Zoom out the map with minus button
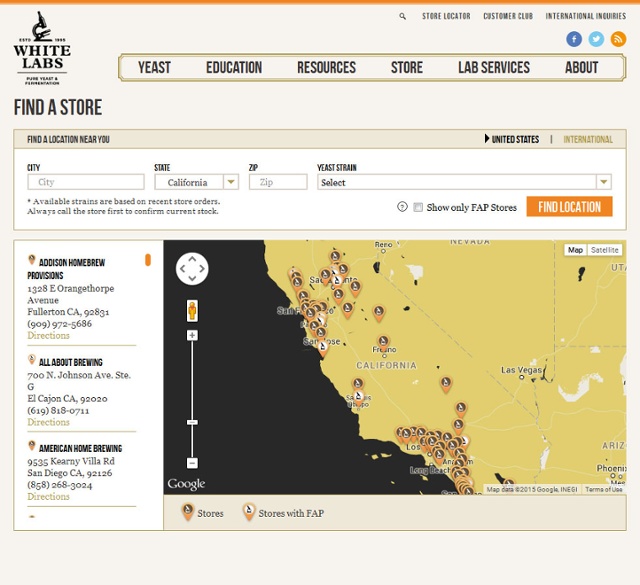 (x=192, y=463)
